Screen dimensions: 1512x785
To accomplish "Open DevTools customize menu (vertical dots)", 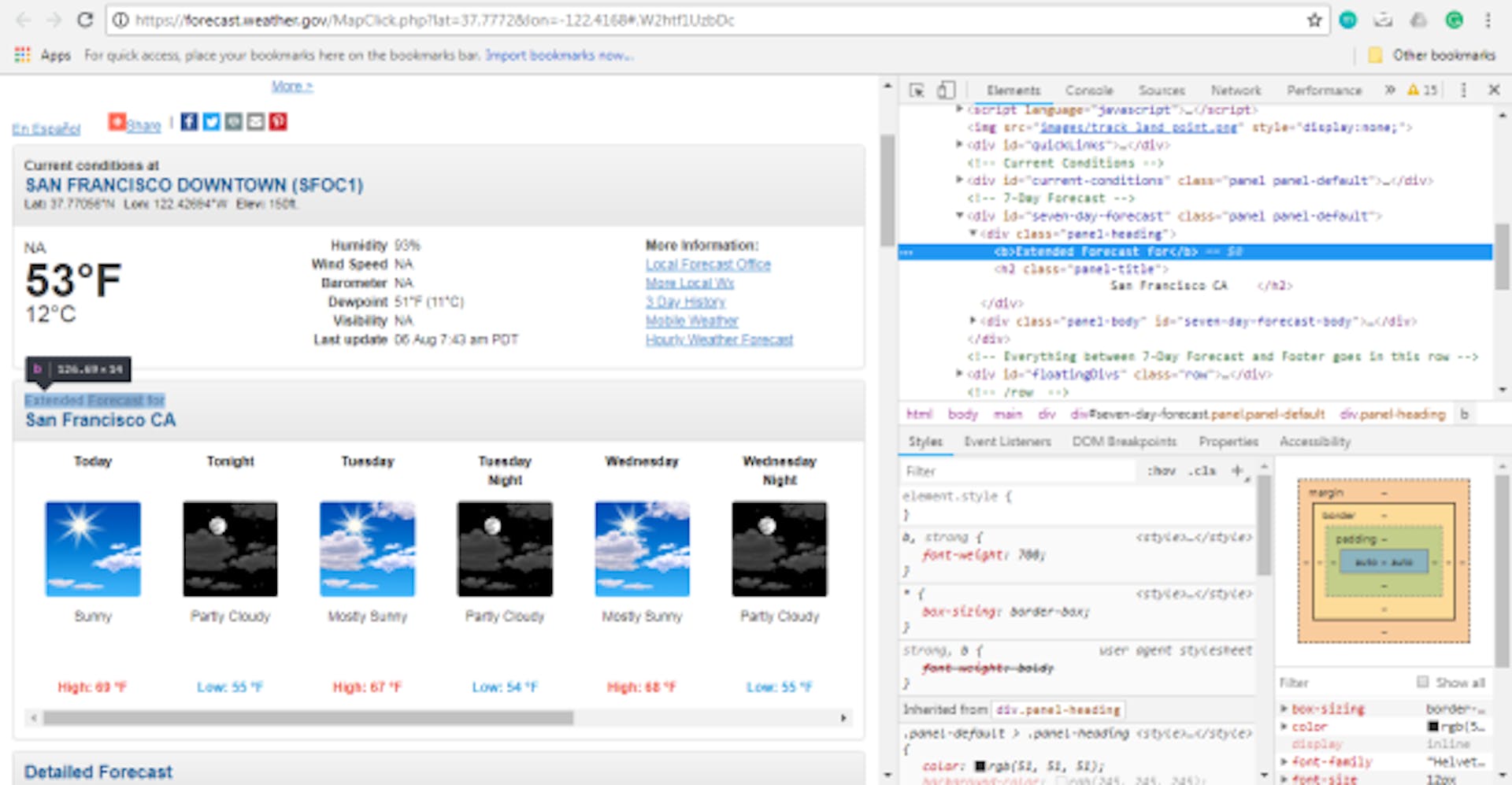I will click(x=1464, y=91).
